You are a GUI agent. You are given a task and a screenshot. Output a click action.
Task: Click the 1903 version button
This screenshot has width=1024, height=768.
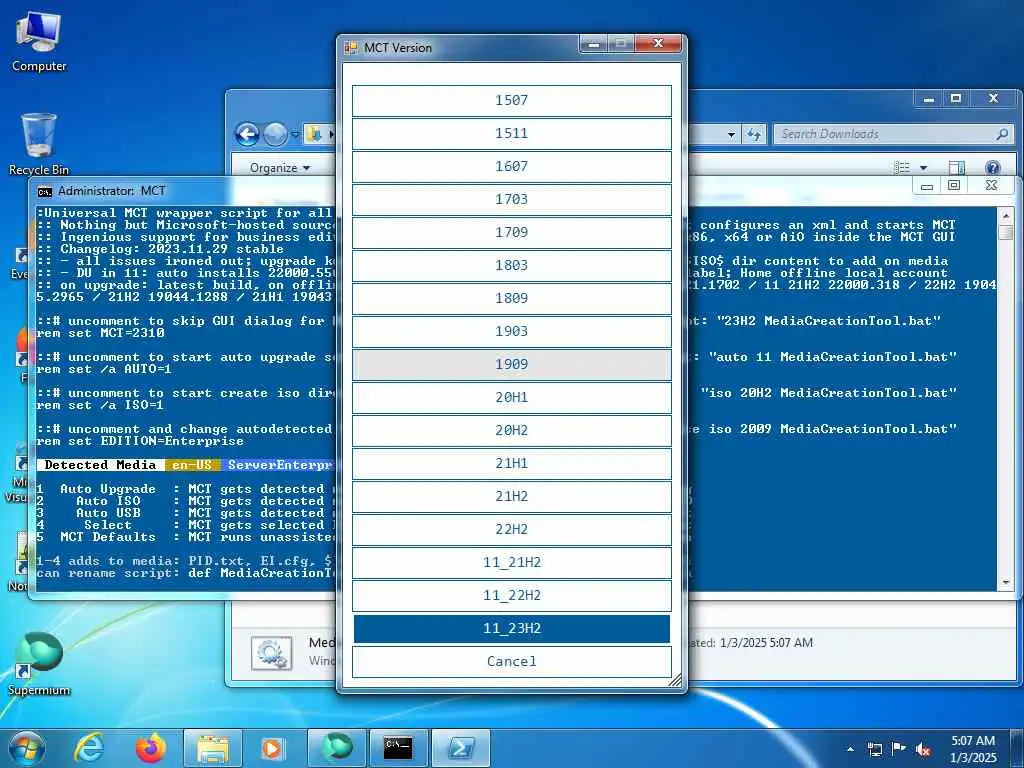(x=511, y=331)
